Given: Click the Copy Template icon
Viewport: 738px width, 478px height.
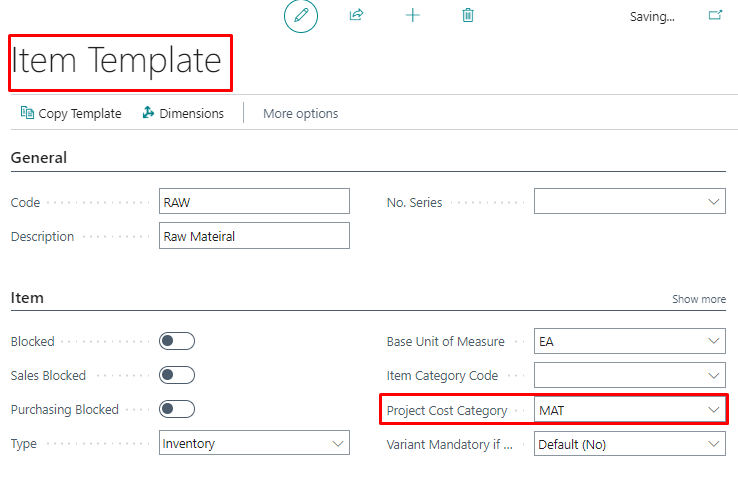Looking at the screenshot, I should click(x=27, y=113).
